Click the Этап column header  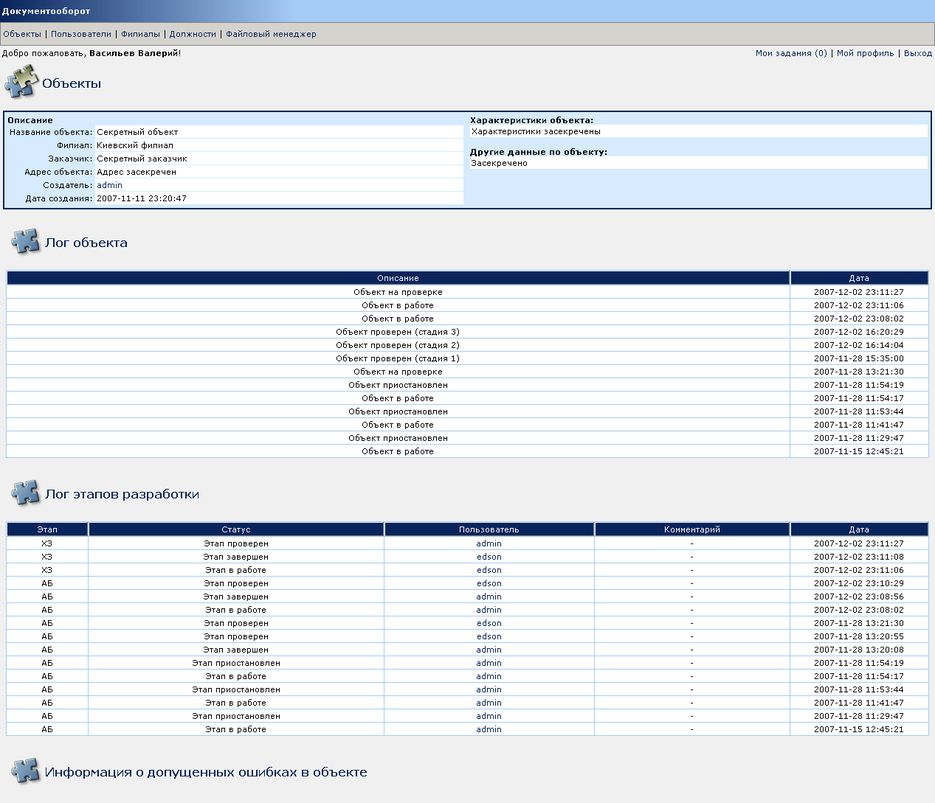coord(47,529)
